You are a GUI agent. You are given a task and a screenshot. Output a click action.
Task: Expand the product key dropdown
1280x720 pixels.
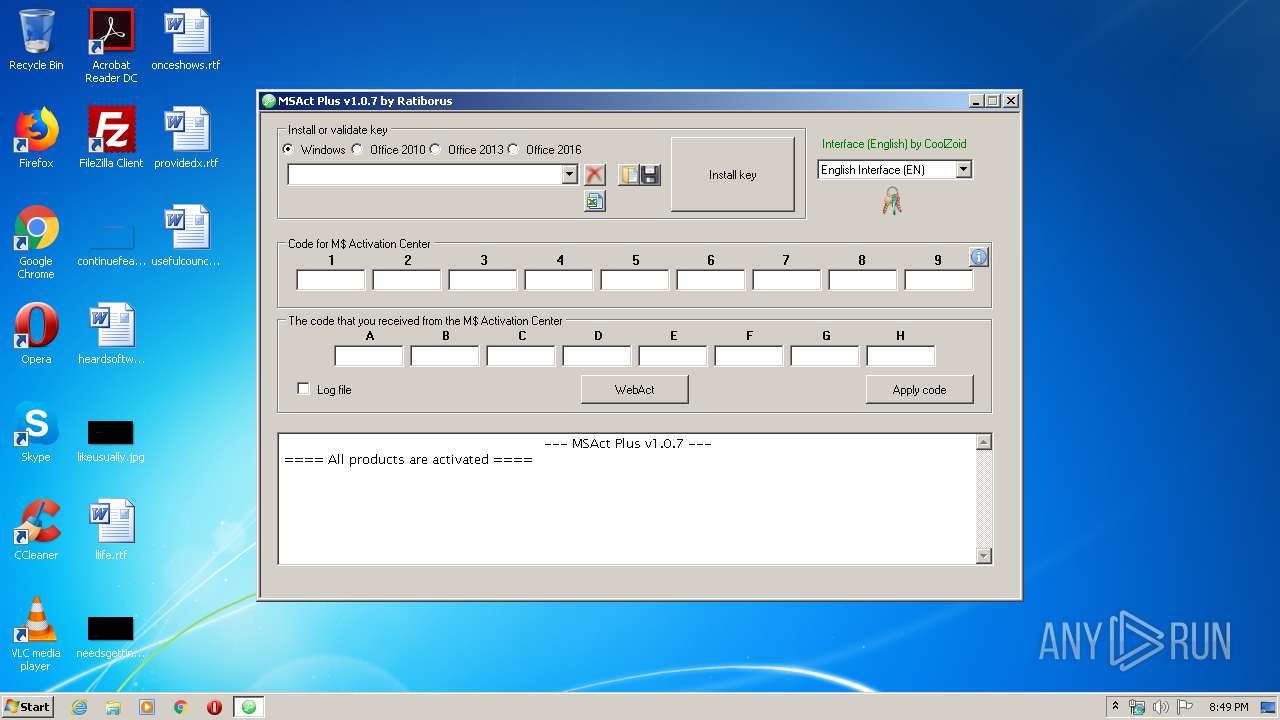569,175
